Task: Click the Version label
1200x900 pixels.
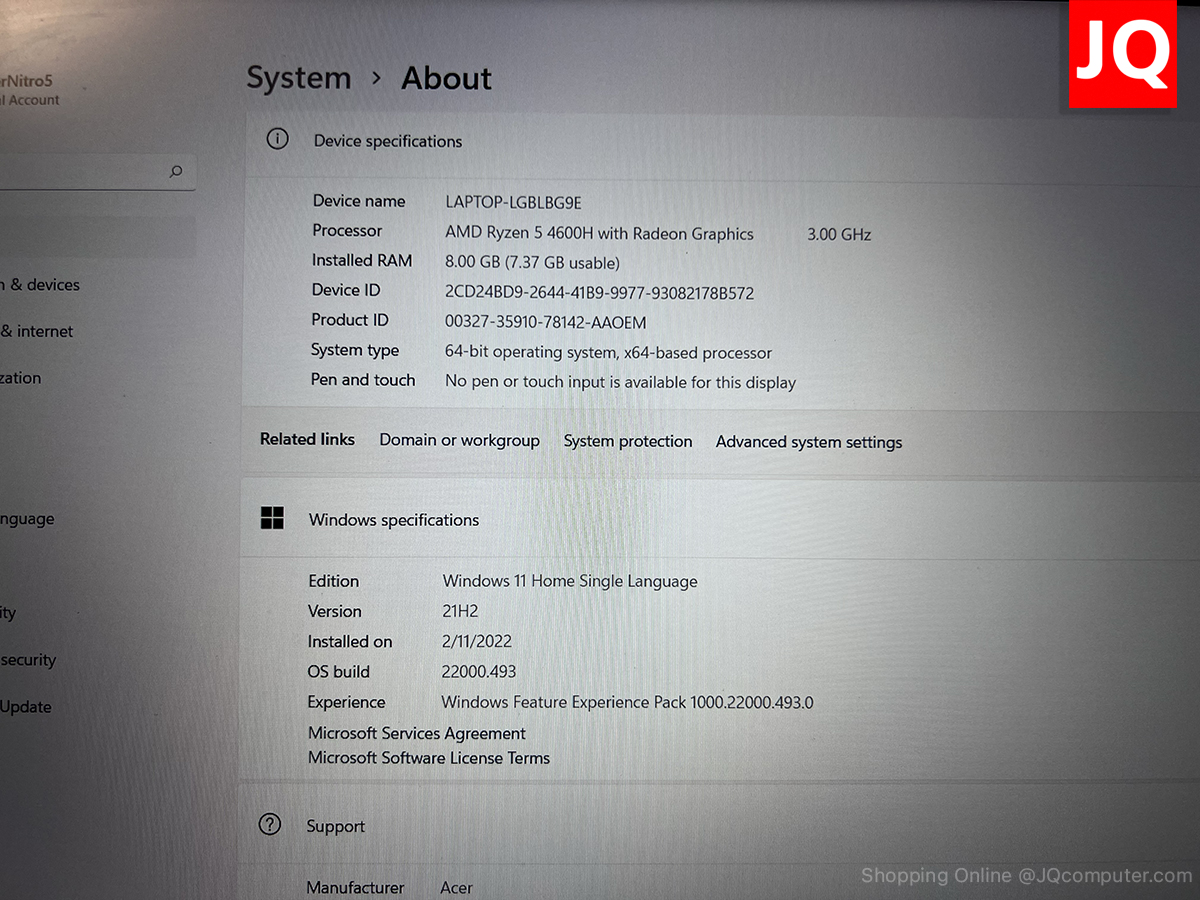Action: (335, 611)
